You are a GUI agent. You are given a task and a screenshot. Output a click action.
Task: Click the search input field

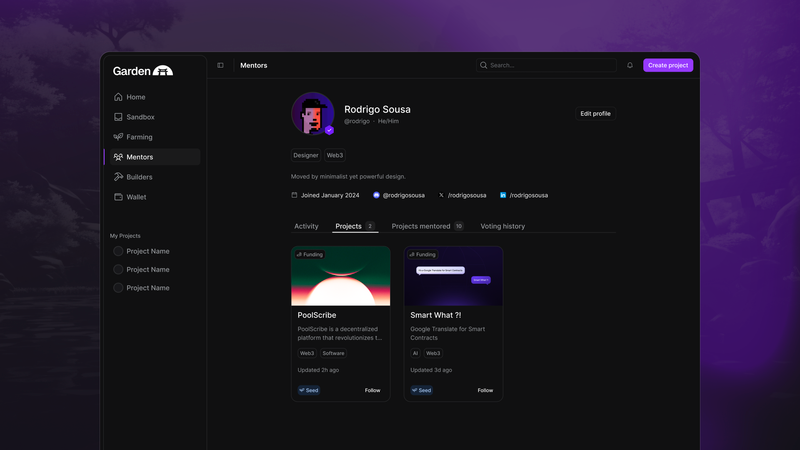546,65
